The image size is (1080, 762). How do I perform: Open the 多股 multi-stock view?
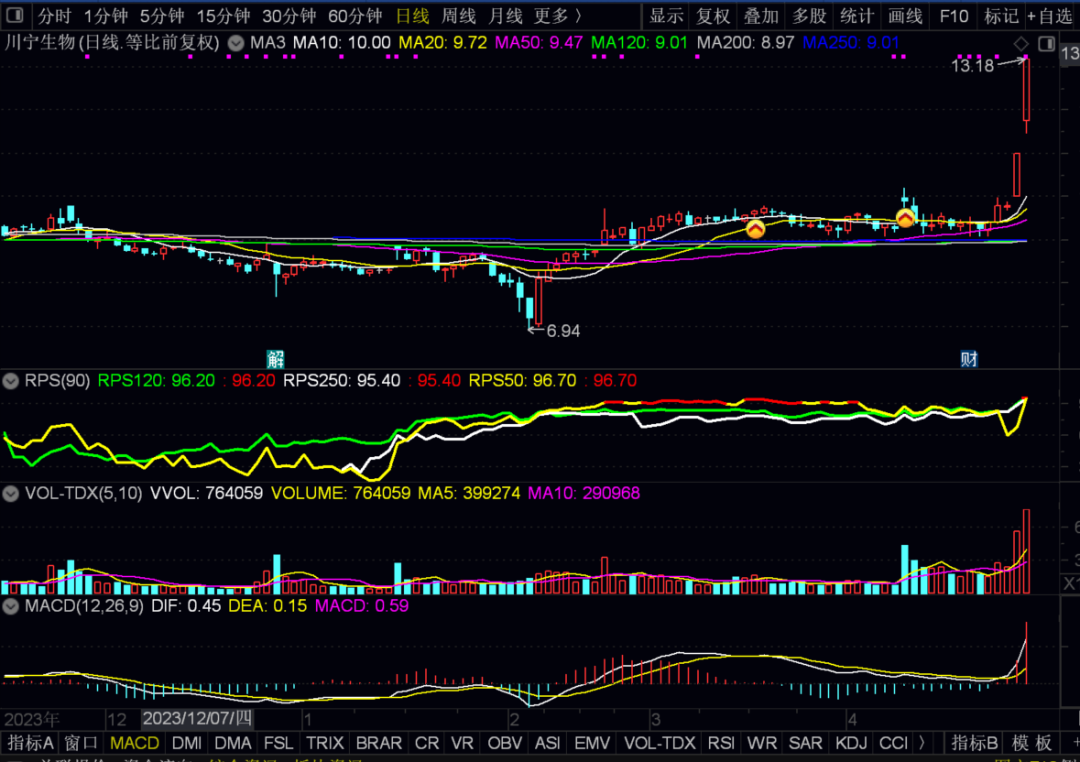click(x=809, y=16)
